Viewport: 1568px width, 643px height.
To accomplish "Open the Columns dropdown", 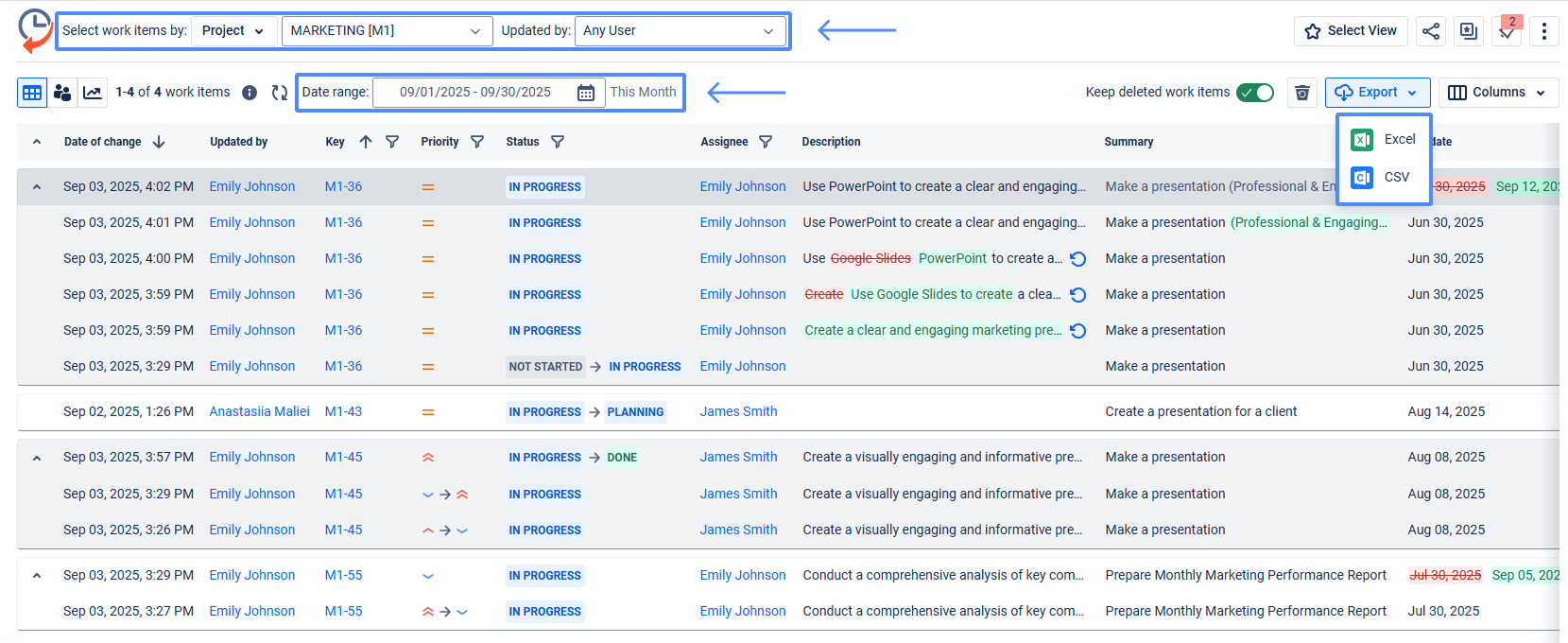I will pyautogui.click(x=1499, y=93).
